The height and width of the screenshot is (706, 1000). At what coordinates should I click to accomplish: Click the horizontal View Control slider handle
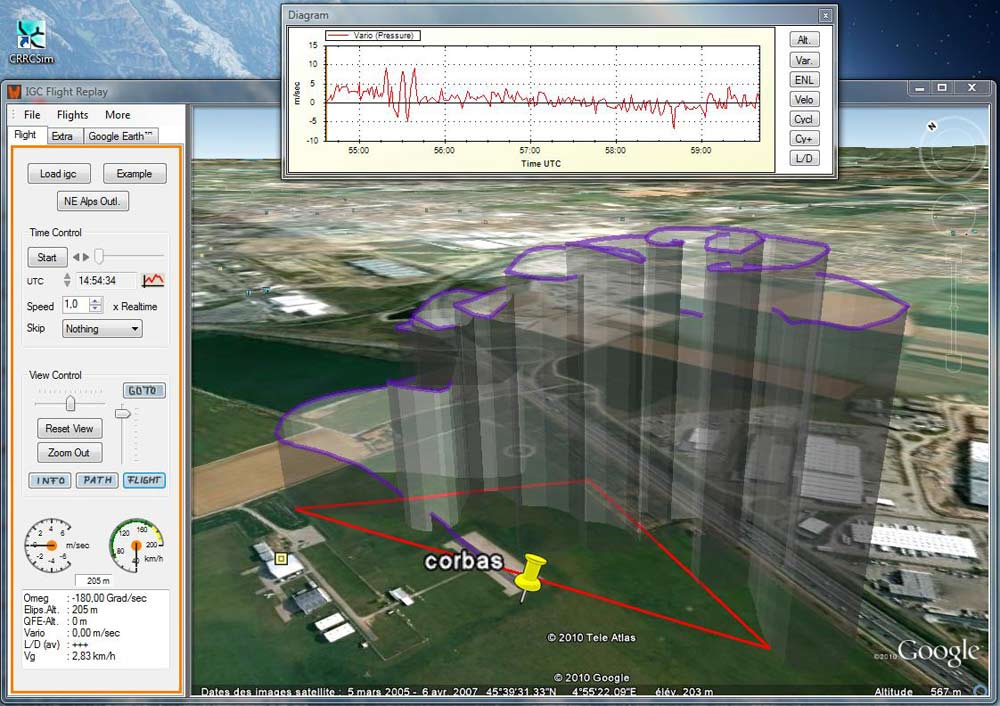tap(70, 403)
